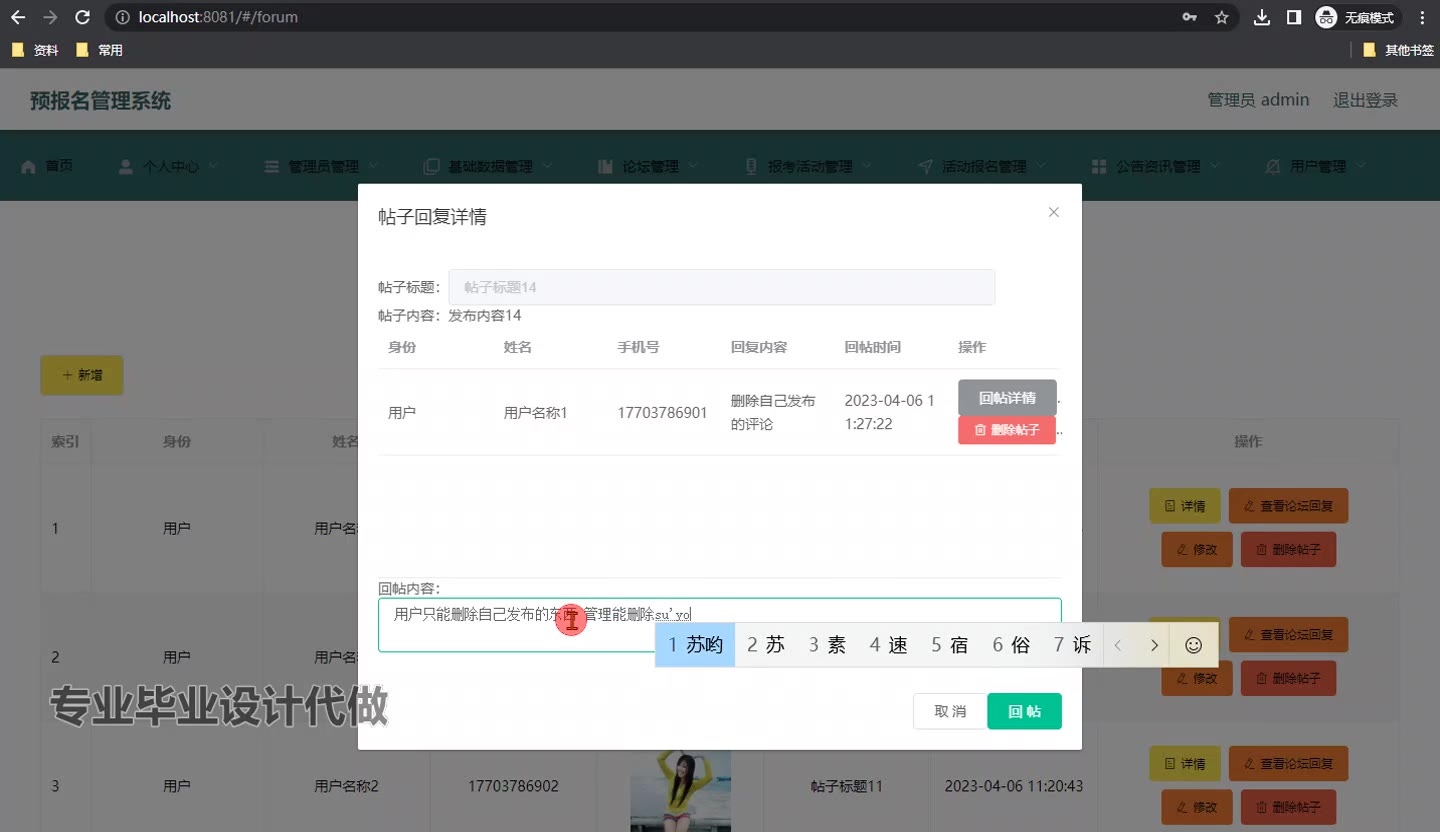
Task: Select IME candidate 5 宿
Action: pos(950,645)
